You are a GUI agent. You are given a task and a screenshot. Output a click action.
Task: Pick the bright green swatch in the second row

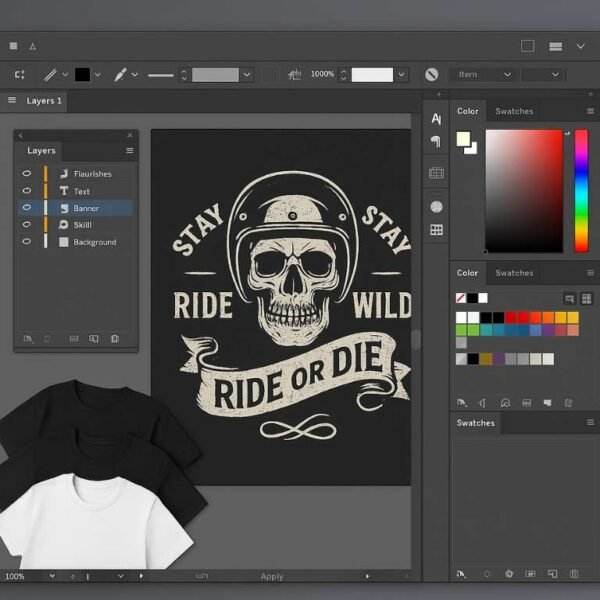pyautogui.click(x=461, y=330)
